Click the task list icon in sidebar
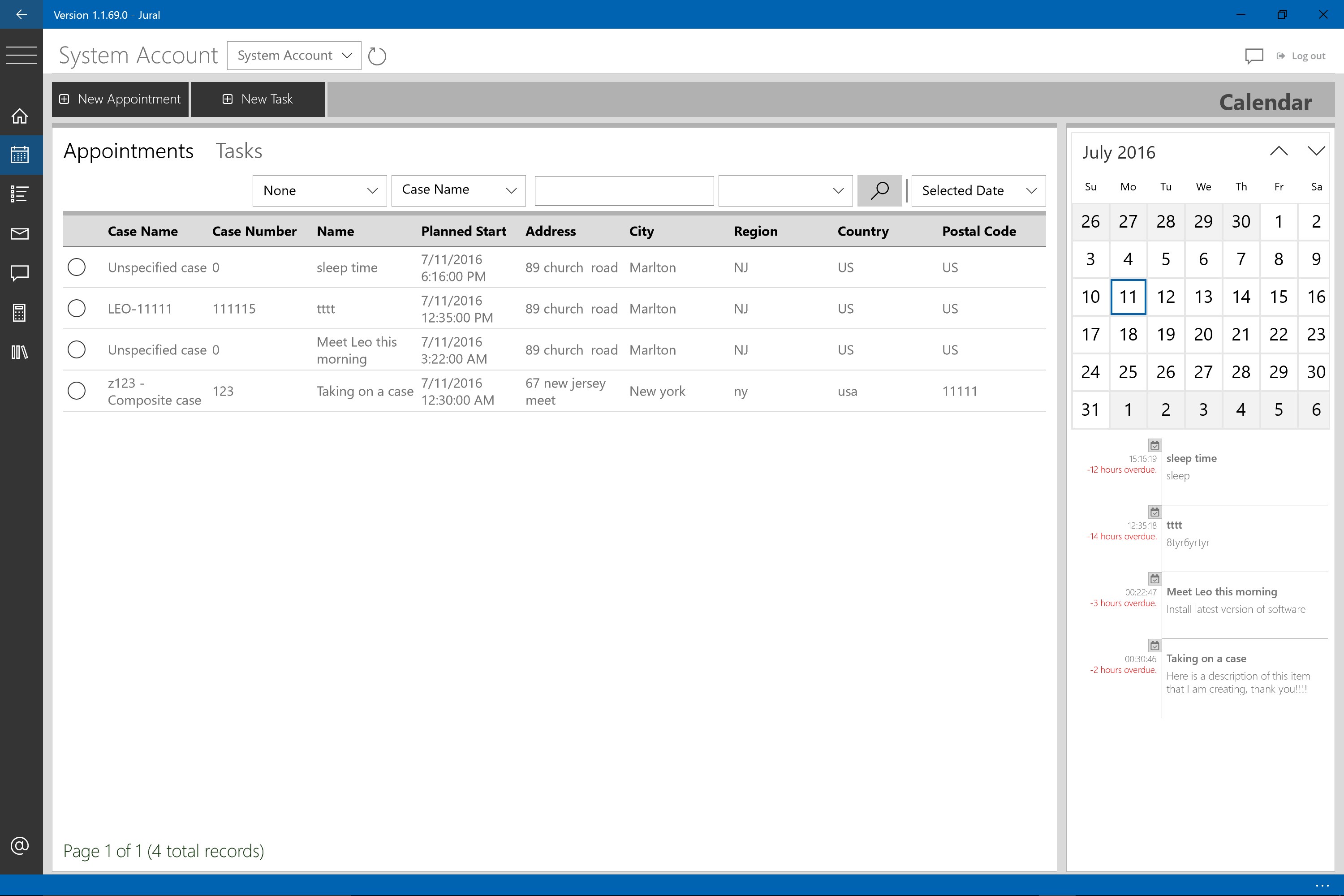 pyautogui.click(x=20, y=194)
